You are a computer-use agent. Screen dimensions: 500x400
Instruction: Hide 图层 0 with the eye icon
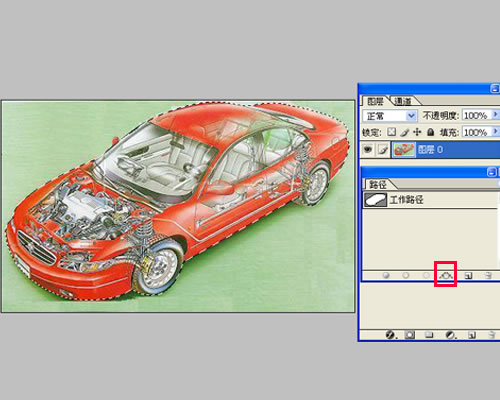coord(368,150)
